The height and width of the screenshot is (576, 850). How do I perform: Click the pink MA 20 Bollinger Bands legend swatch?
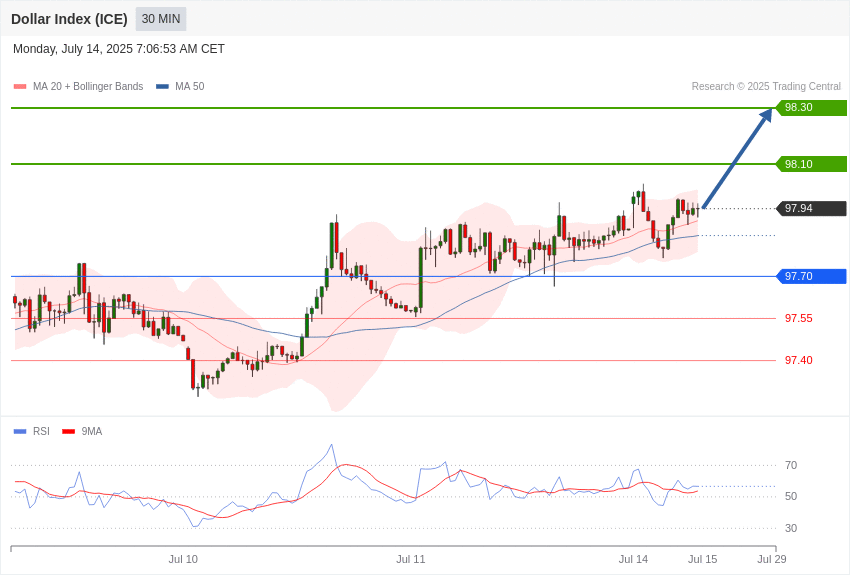pos(20,87)
